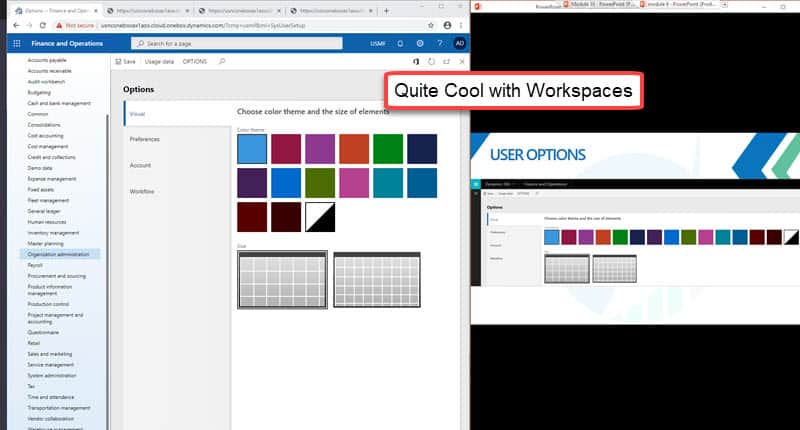The height and width of the screenshot is (430, 800).
Task: Open the Chrome profile icon
Action: tap(447, 25)
